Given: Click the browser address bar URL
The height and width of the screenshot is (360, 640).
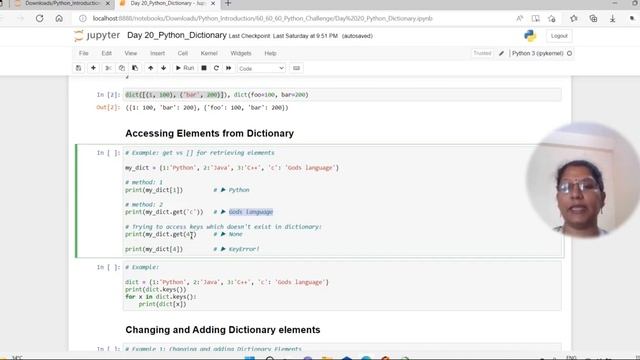Looking at the screenshot, I should pos(262,18).
